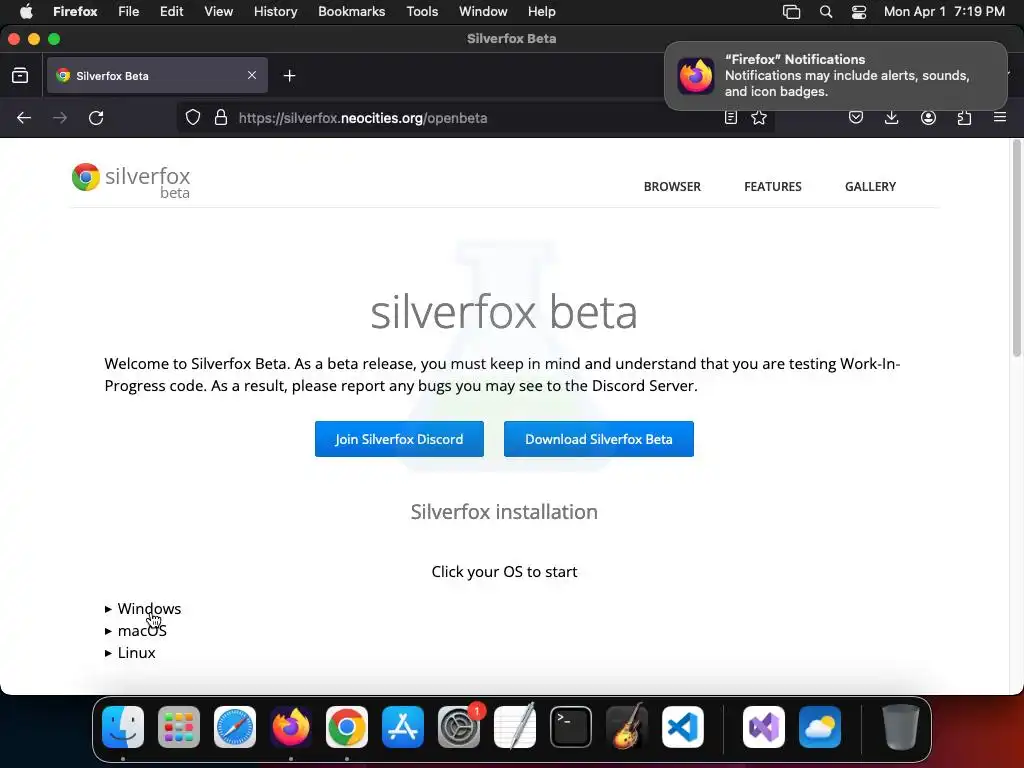Open the App Store from the Dock
The image size is (1024, 768).
[403, 726]
